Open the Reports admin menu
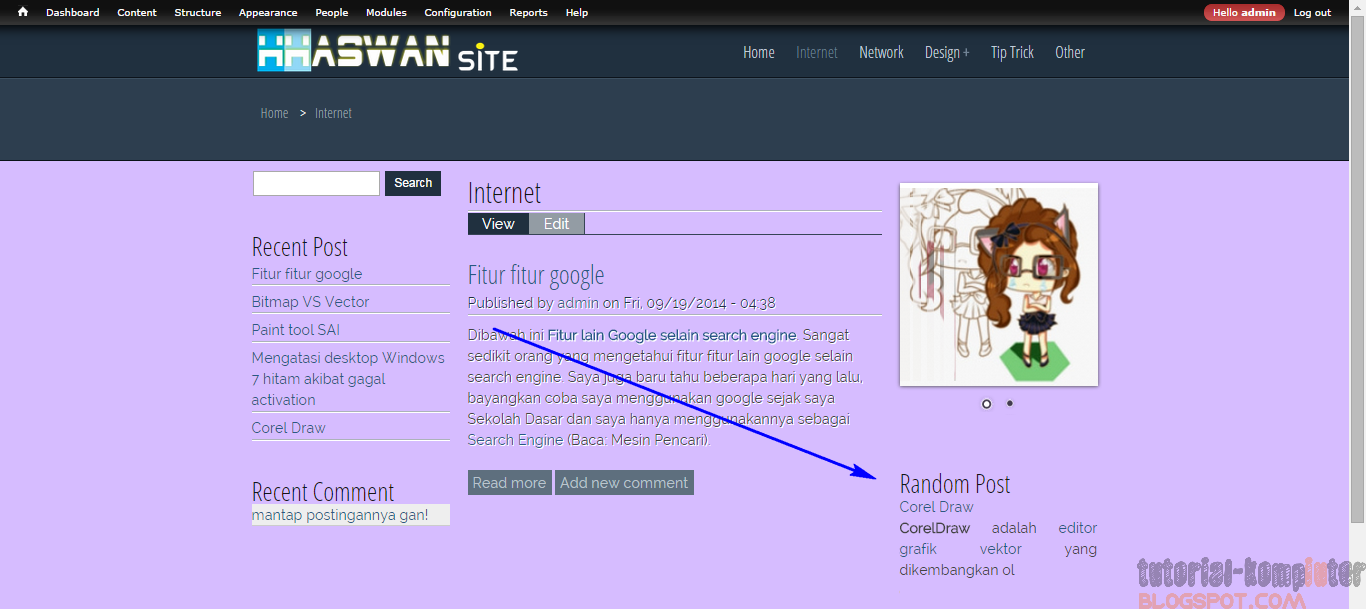This screenshot has height=609, width=1366. tap(528, 13)
